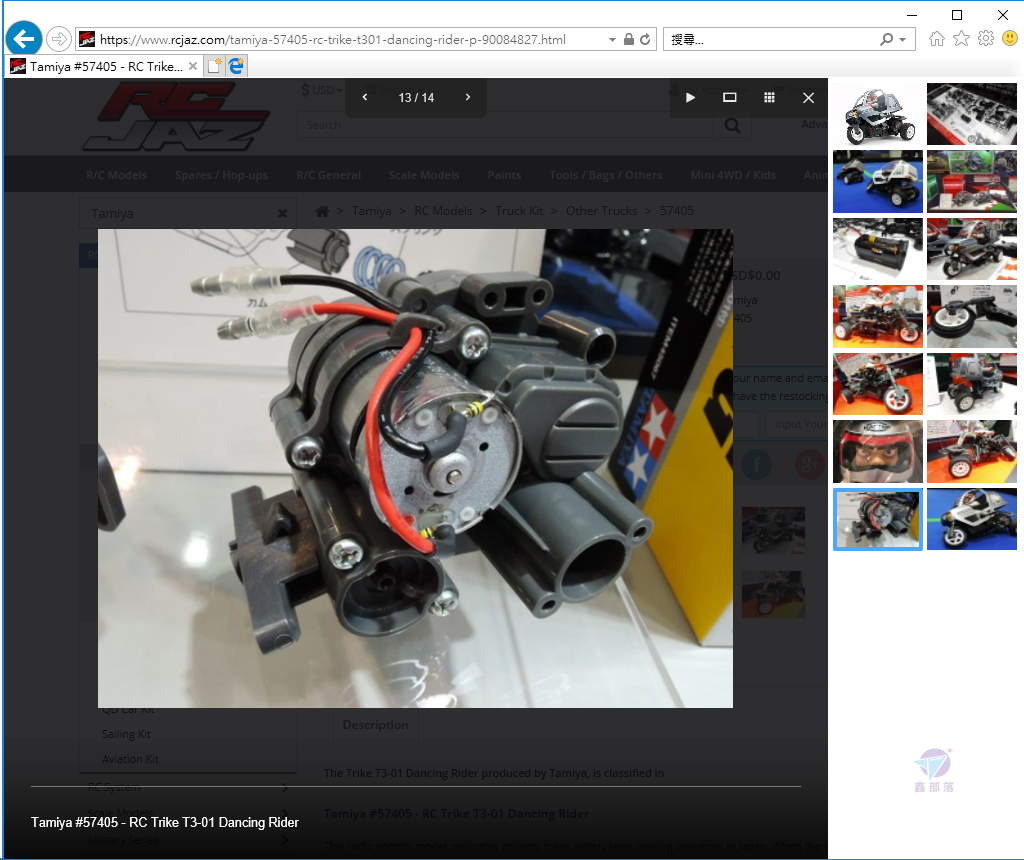Image resolution: width=1024 pixels, height=860 pixels.
Task: Click the security lock icon in address bar
Action: coord(628,39)
